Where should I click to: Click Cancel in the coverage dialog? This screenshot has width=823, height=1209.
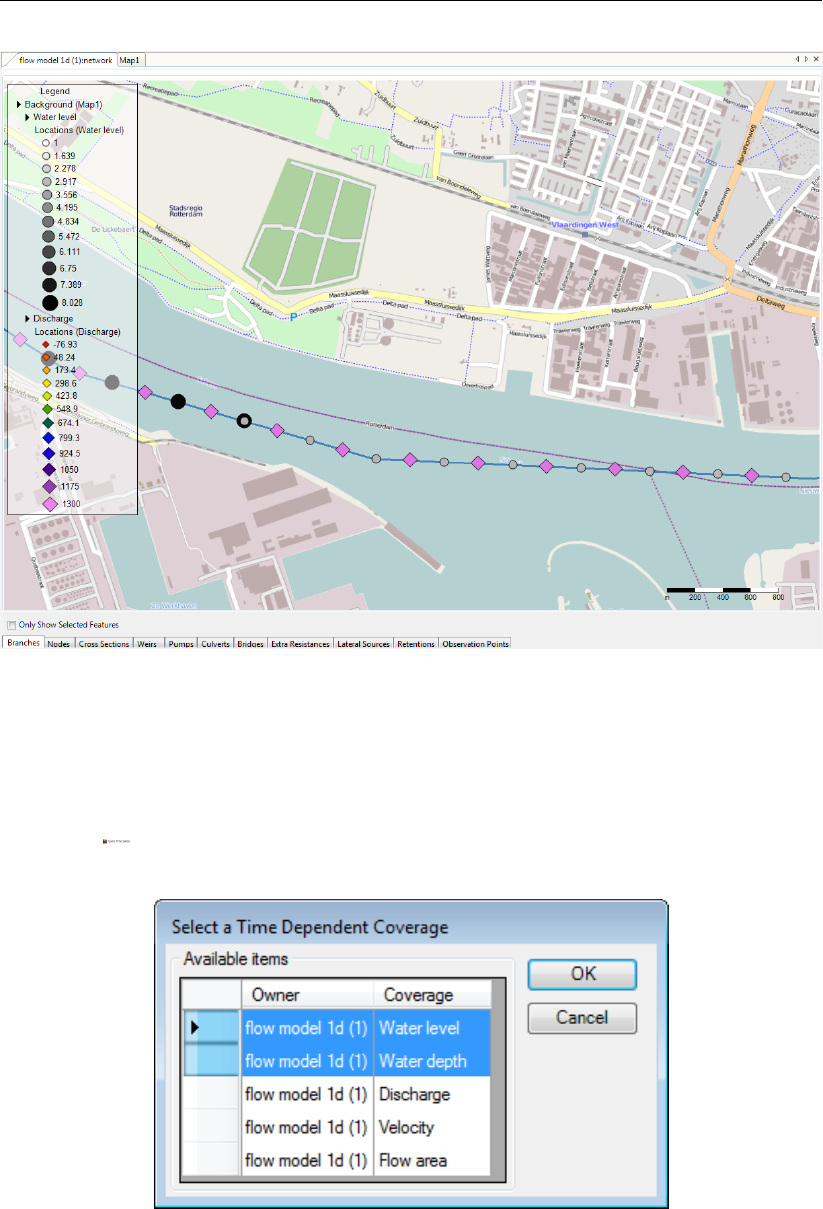582,1018
